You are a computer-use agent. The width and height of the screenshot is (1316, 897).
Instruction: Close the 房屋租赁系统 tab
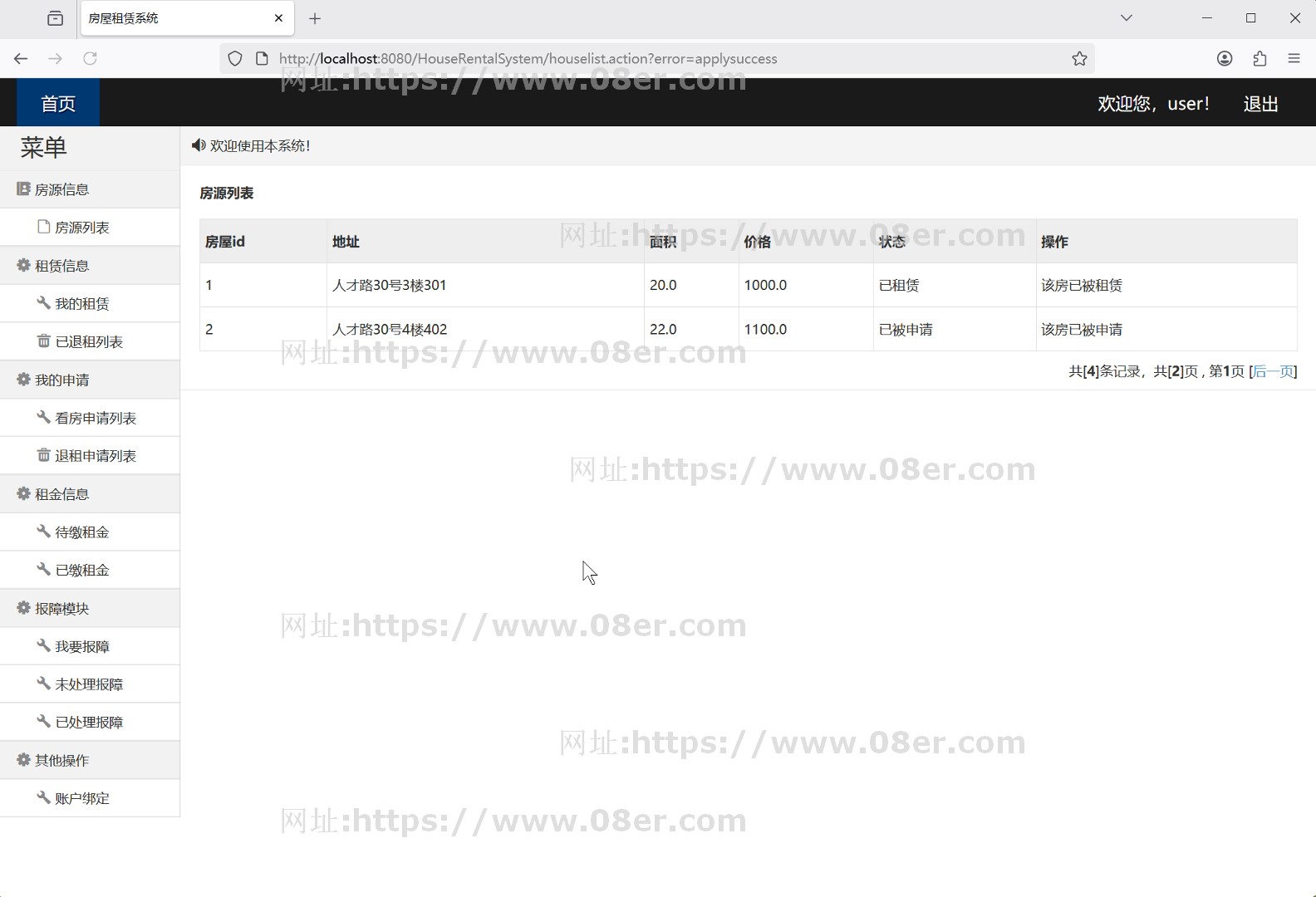coord(278,17)
